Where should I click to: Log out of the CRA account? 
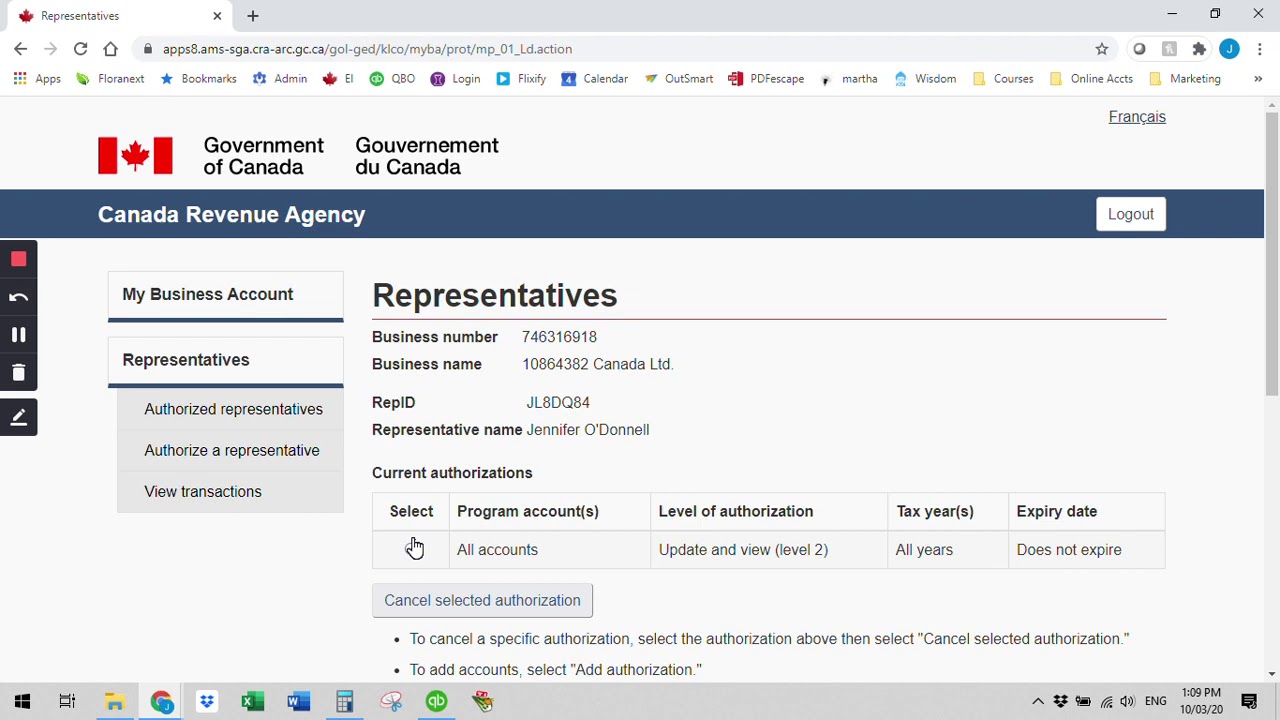(x=1131, y=214)
